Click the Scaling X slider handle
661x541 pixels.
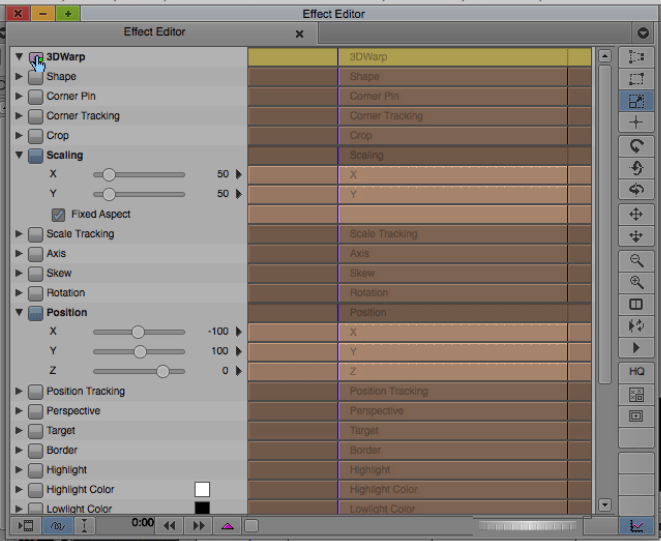pos(109,175)
